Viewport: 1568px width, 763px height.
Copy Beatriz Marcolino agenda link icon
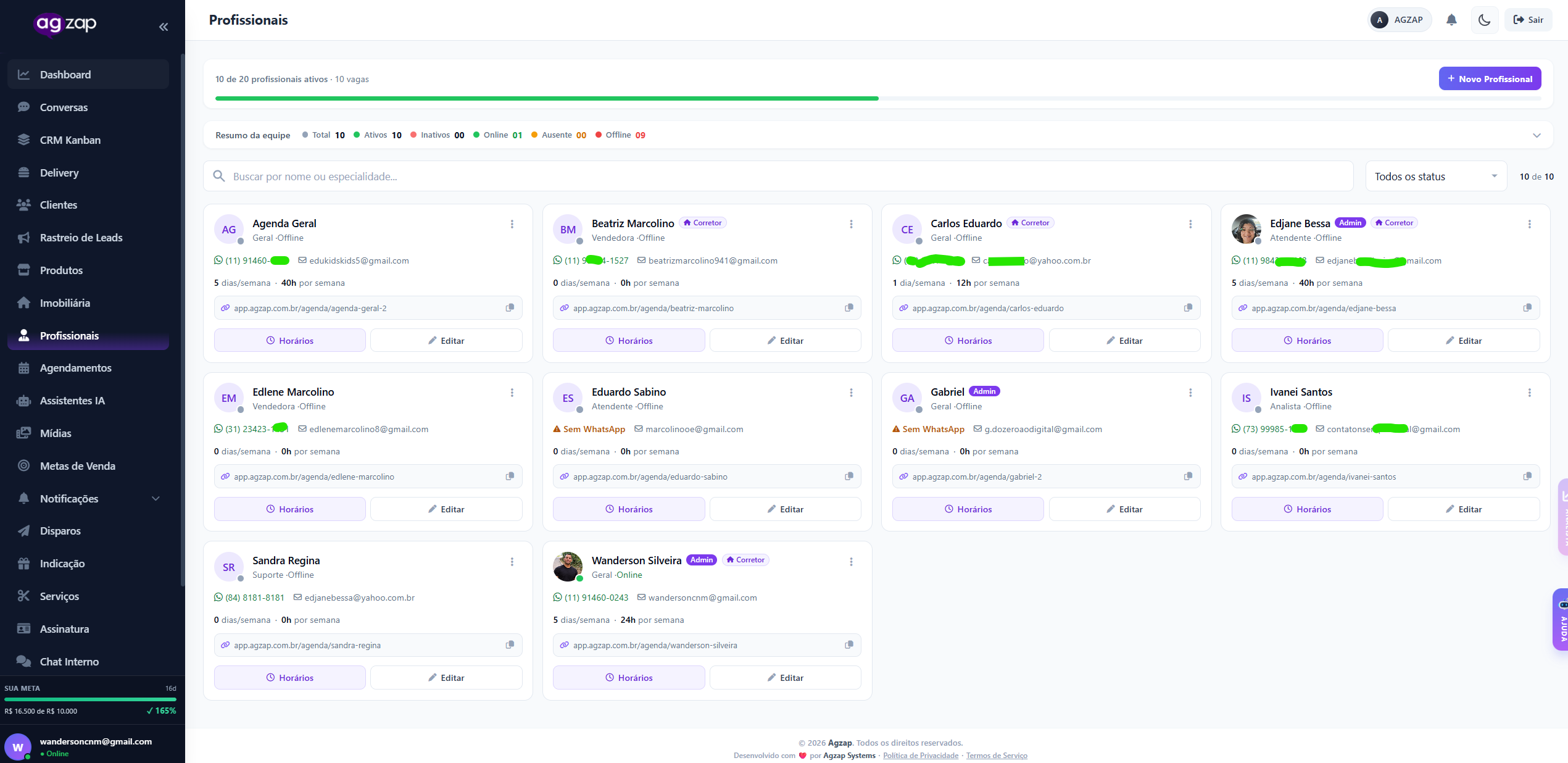click(849, 308)
